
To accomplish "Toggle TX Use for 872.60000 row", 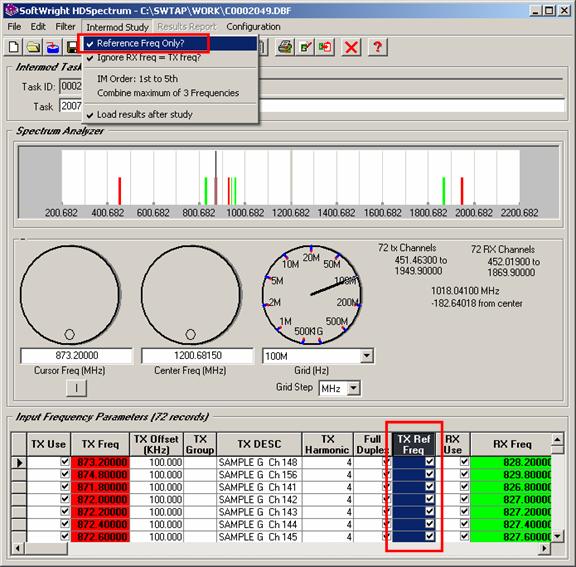I will pos(65,536).
